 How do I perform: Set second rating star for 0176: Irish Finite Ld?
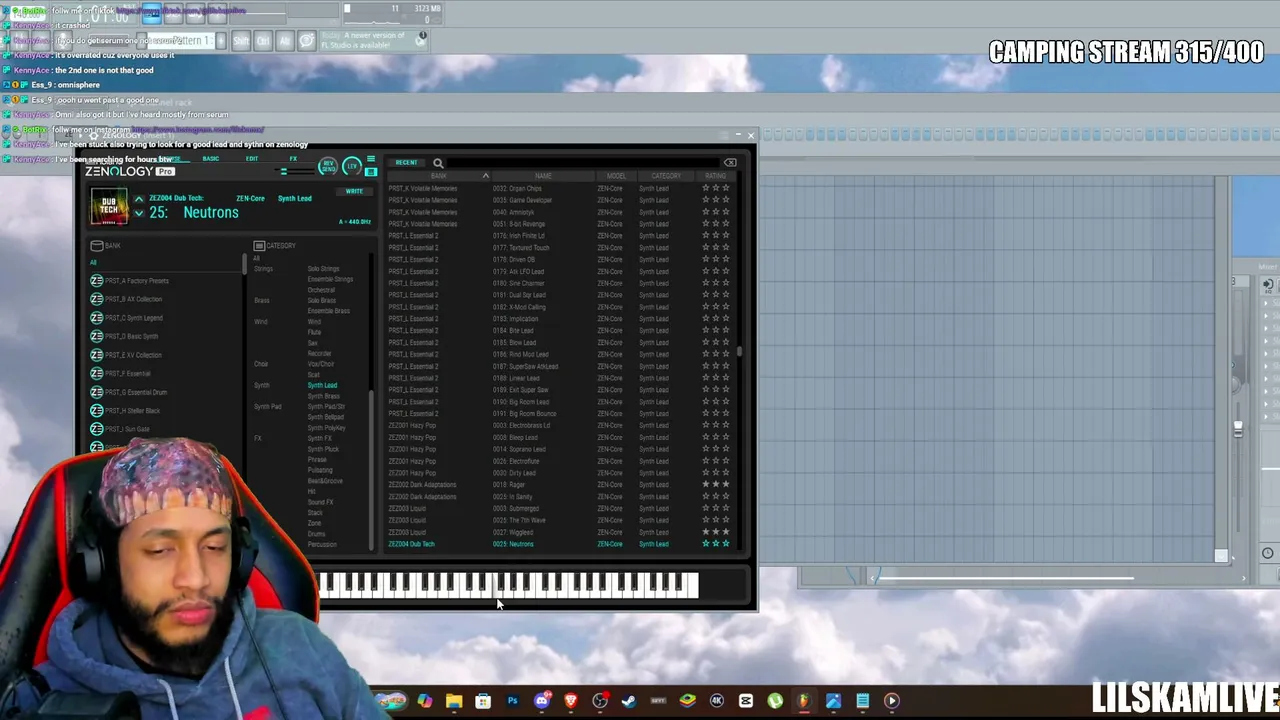tap(716, 236)
